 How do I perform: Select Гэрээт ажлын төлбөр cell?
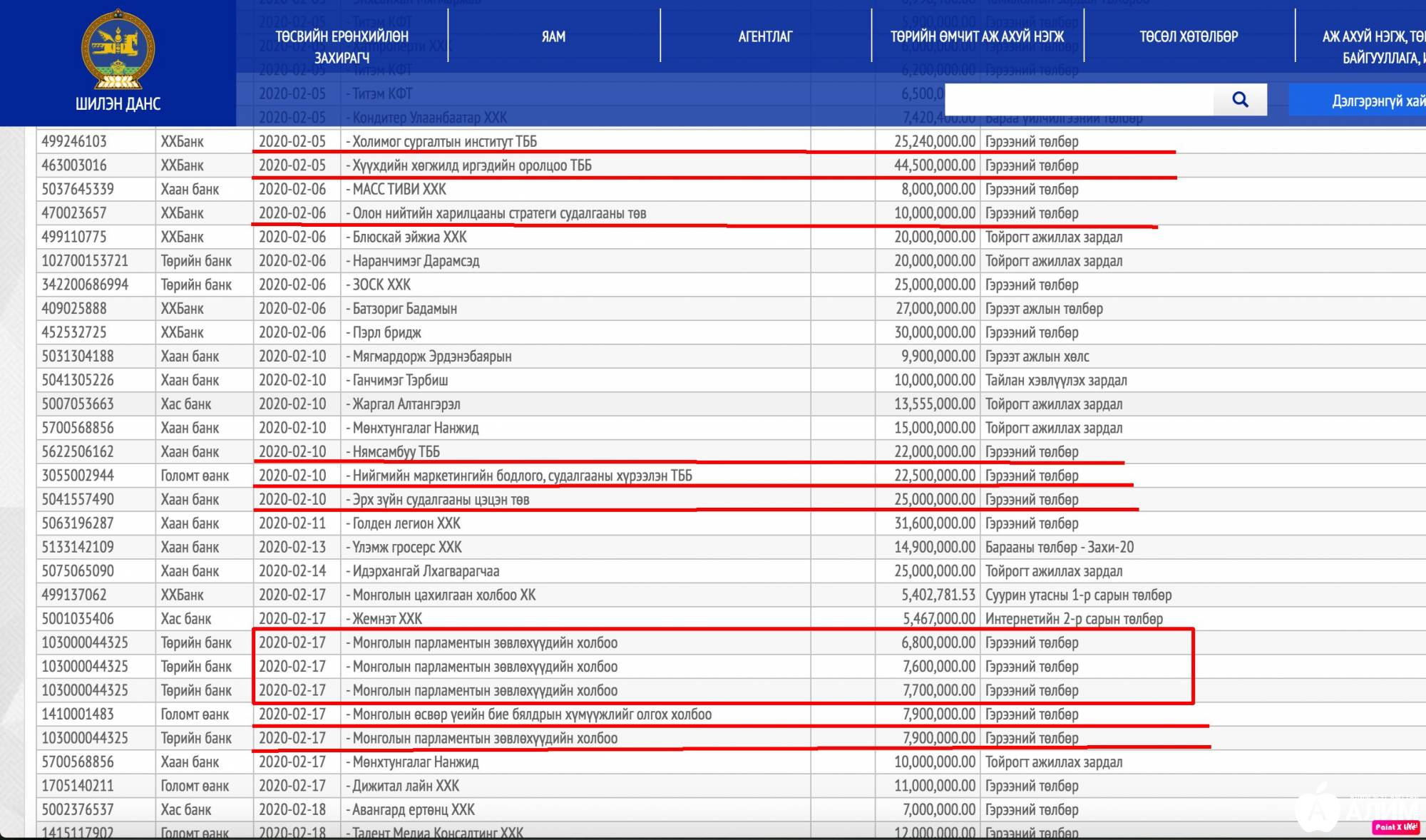[1044, 309]
